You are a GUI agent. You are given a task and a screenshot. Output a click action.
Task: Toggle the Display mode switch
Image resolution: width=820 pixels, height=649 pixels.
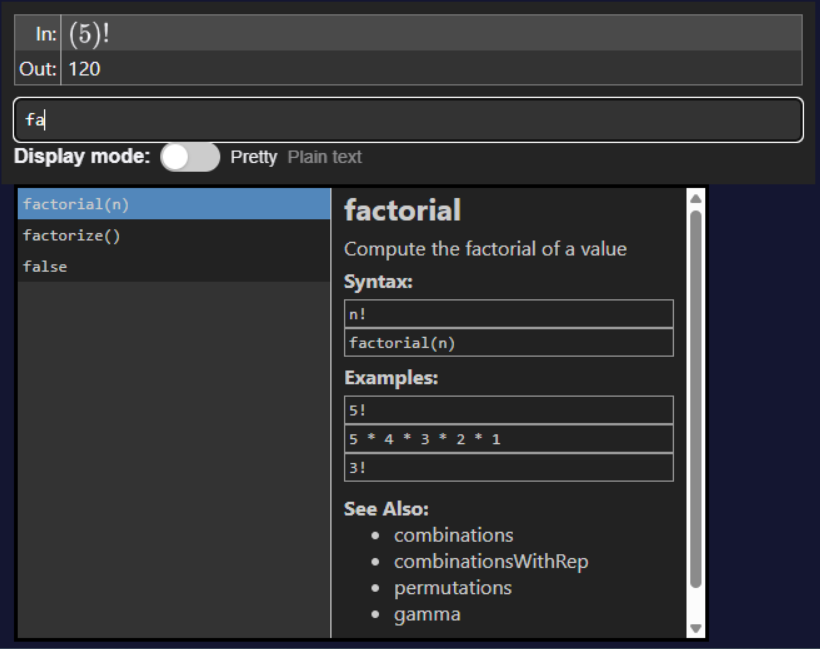[190, 157]
